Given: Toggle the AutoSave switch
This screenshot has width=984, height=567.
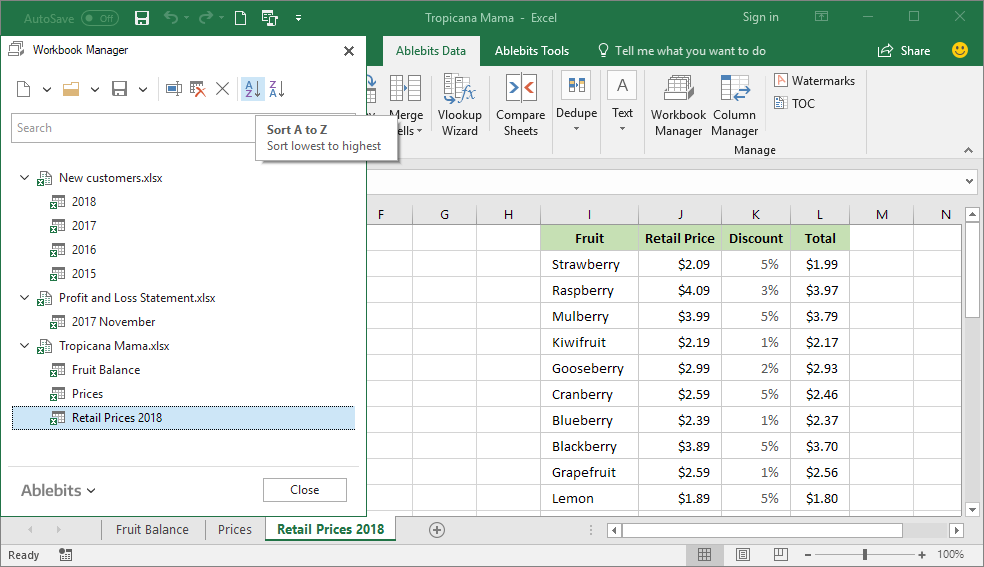Looking at the screenshot, I should tap(100, 18).
